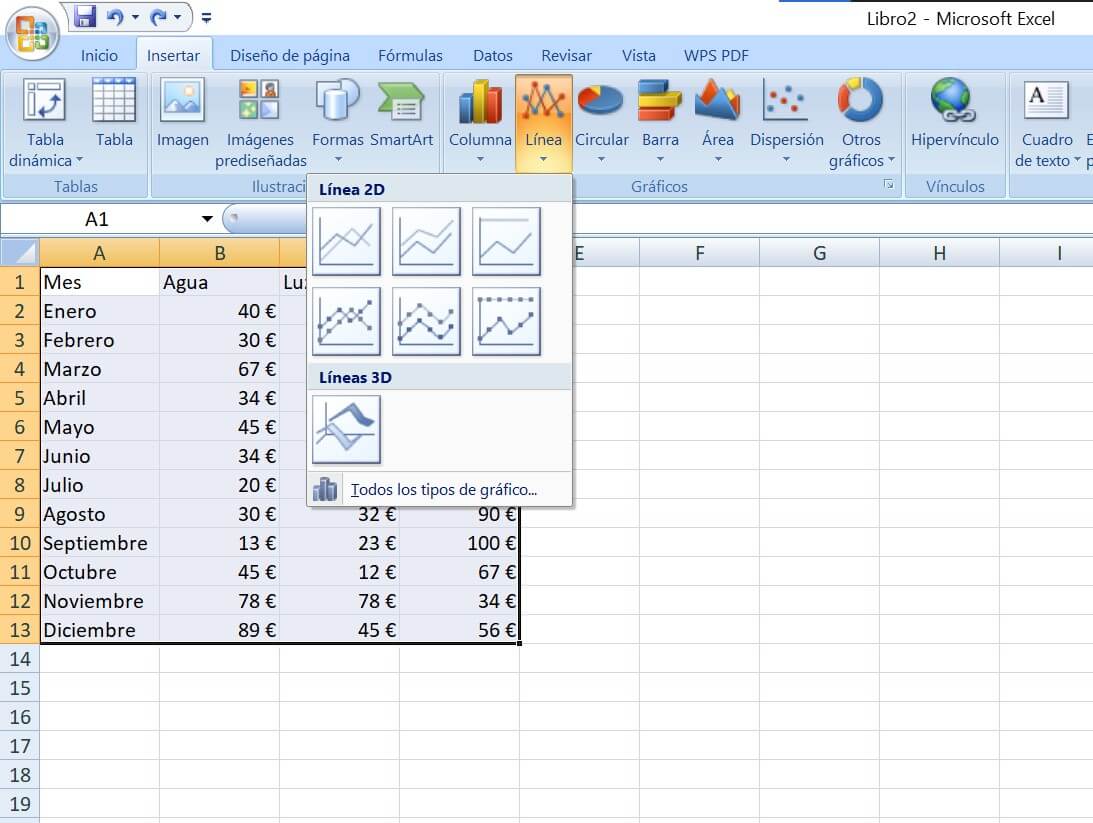The image size is (1093, 823).
Task: Open the Gráficos group dialog launcher
Action: tap(889, 185)
